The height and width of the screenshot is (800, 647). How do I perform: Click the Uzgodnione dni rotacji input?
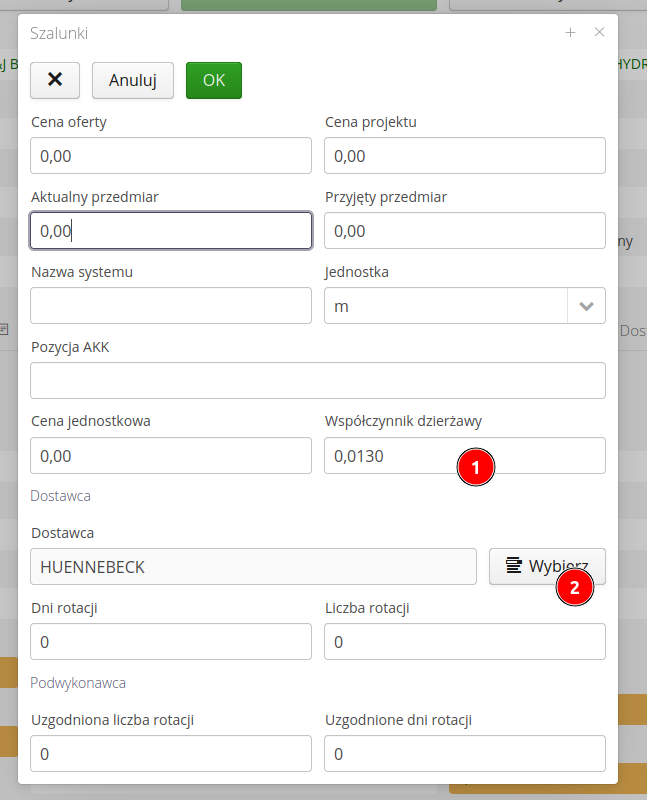coord(465,754)
